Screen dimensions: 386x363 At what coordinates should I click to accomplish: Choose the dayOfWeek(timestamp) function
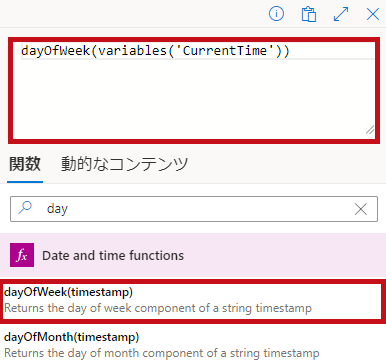pos(193,301)
